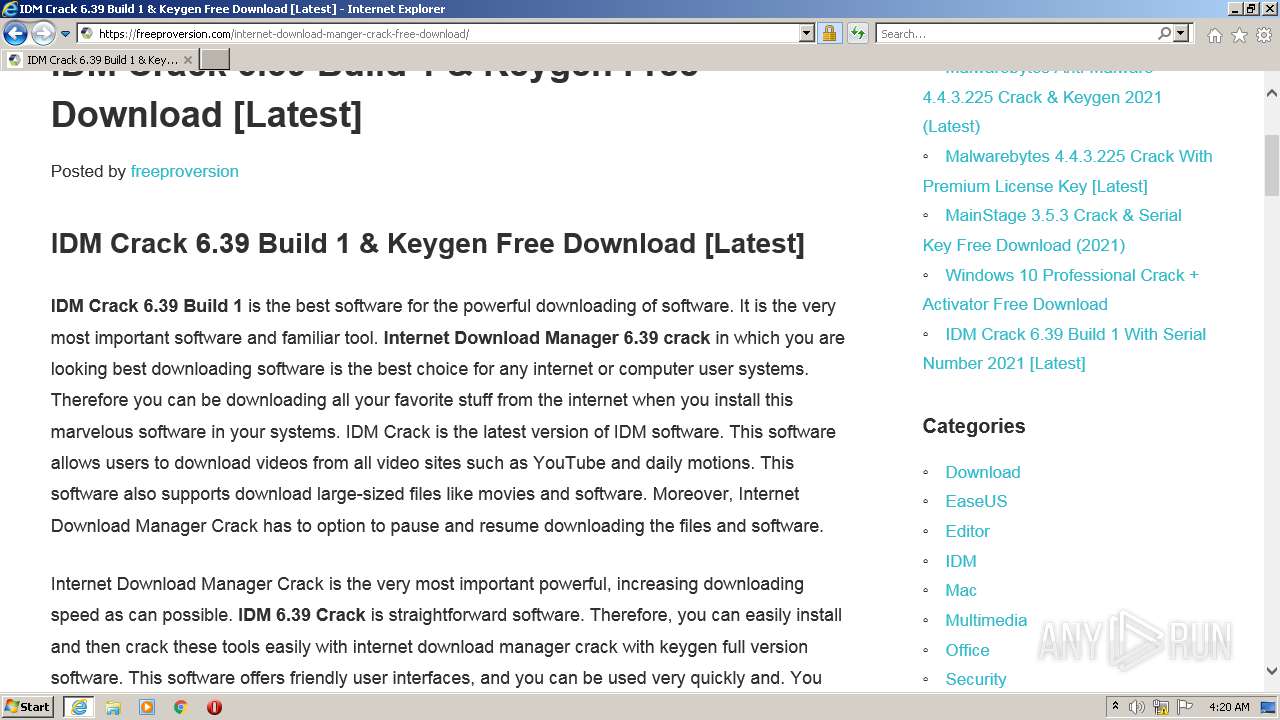Screen dimensions: 1280x720
Task: Show hidden tray icons arrow
Action: click(x=1115, y=707)
